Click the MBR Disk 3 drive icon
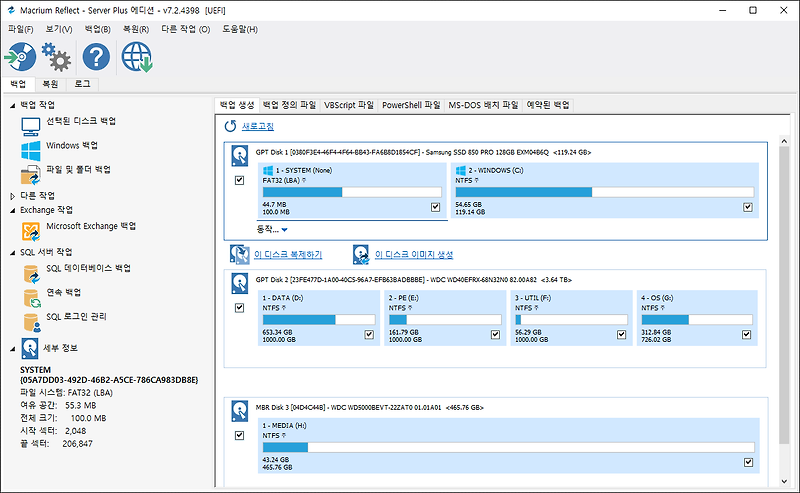The height and width of the screenshot is (493, 800). point(240,411)
